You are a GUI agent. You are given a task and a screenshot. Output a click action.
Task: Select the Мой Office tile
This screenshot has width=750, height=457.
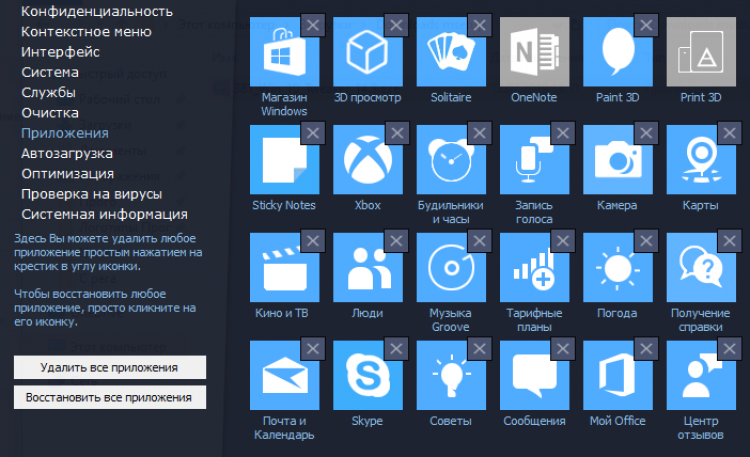[x=618, y=375]
